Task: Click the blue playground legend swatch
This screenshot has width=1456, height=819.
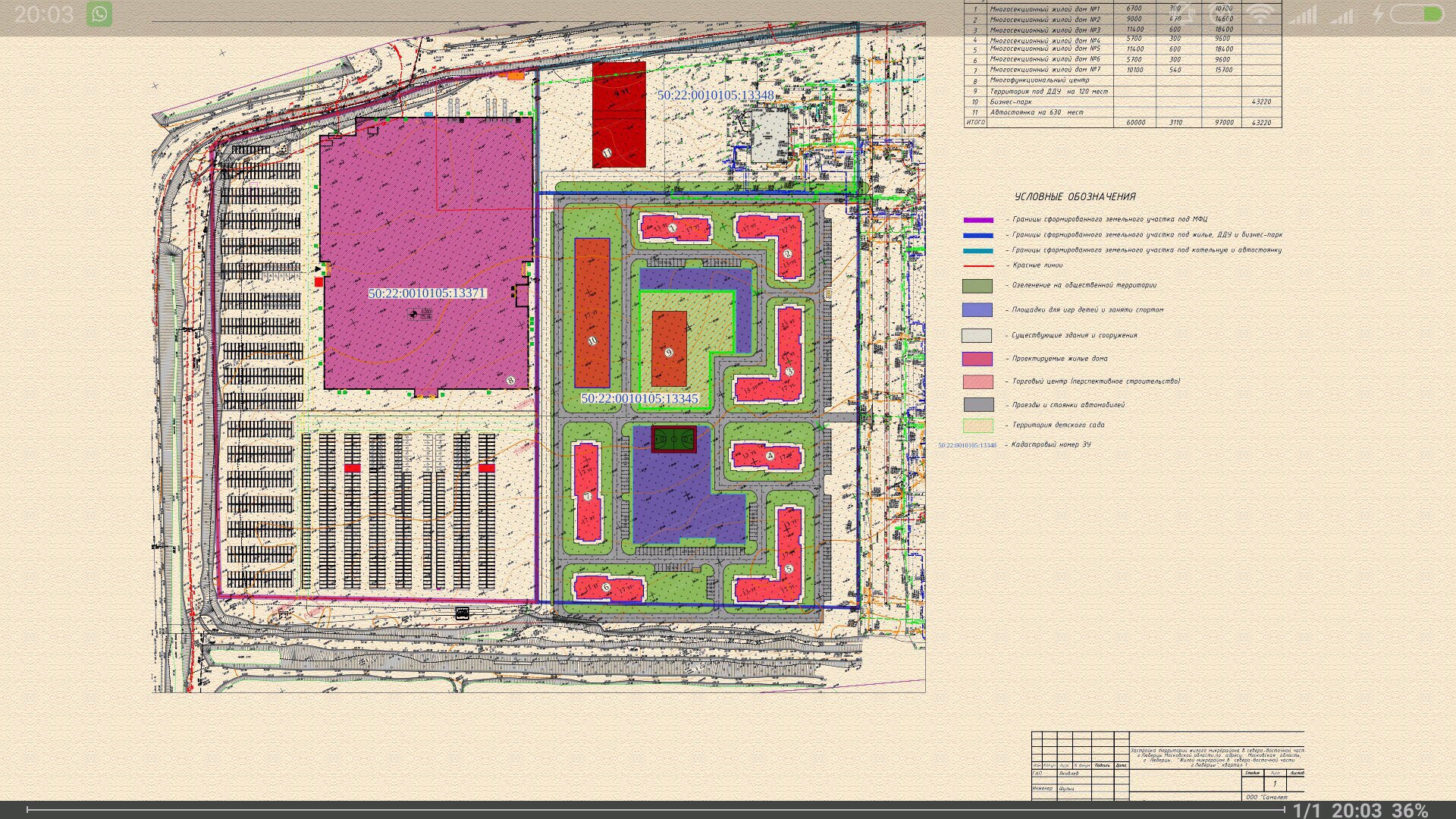Action: pyautogui.click(x=977, y=309)
